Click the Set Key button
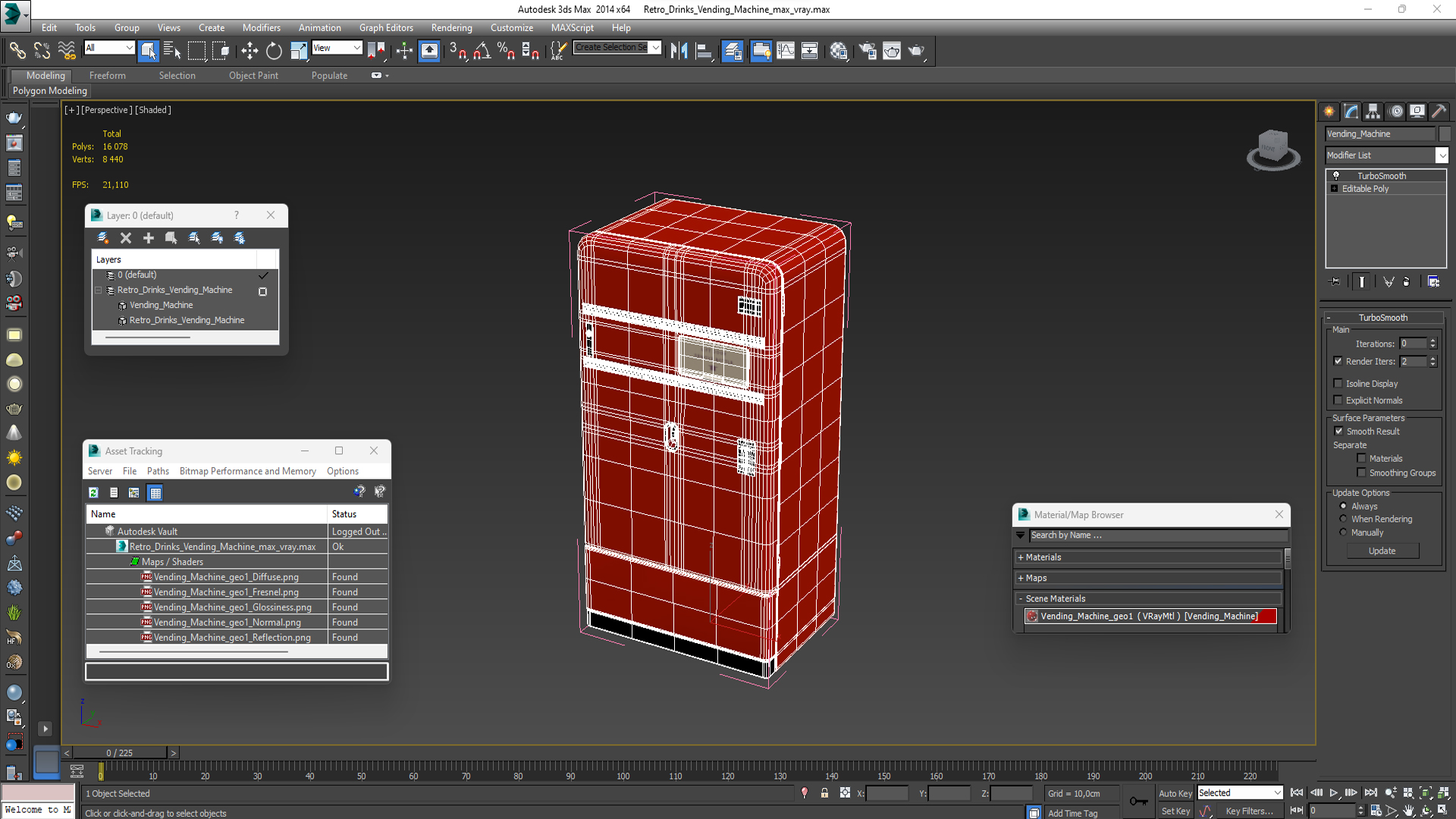Viewport: 1456px width, 819px height. pos(1175,811)
